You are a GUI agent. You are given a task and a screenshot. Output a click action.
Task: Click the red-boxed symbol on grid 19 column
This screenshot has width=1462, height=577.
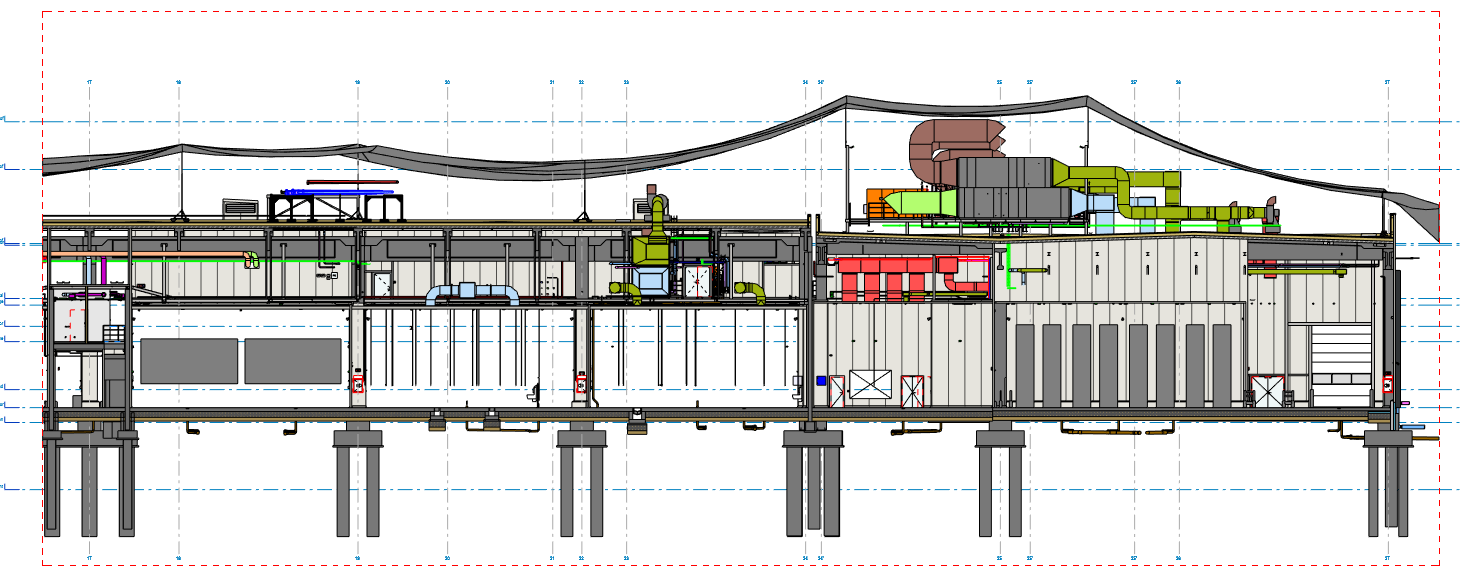(358, 385)
